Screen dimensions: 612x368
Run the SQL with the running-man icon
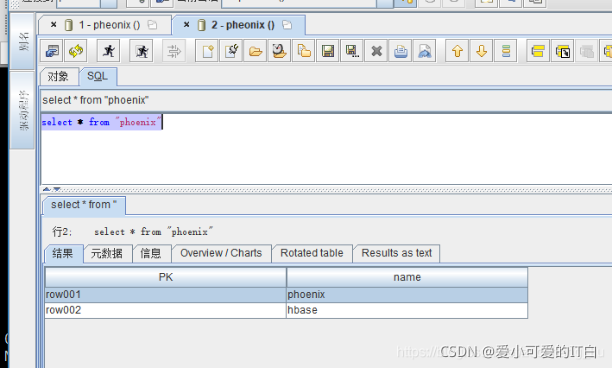(109, 51)
